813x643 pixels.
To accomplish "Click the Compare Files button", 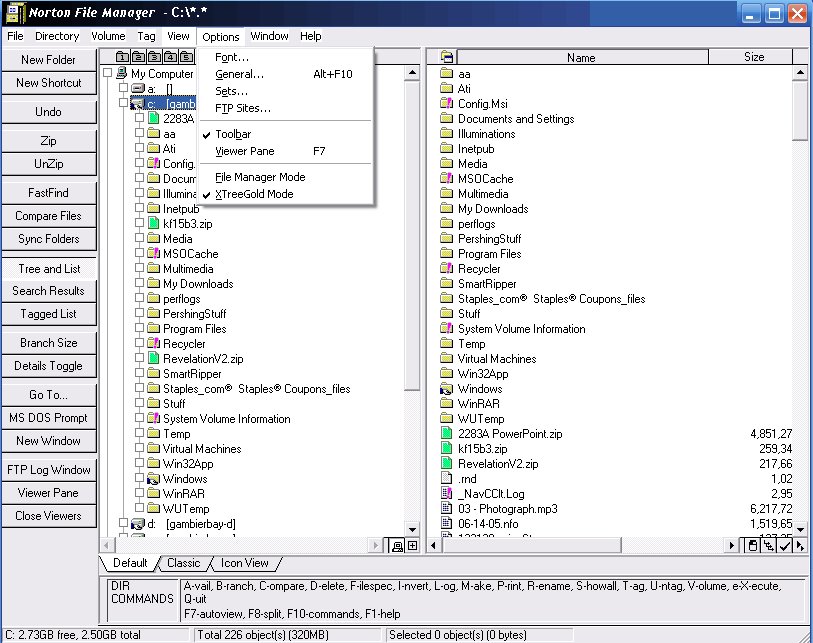I will pyautogui.click(x=49, y=216).
